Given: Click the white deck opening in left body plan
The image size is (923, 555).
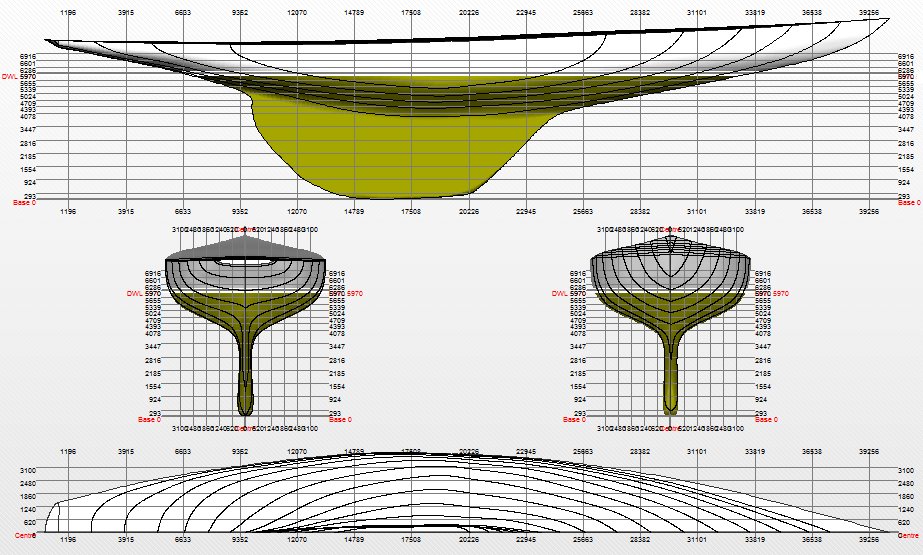Looking at the screenshot, I should click(x=246, y=263).
